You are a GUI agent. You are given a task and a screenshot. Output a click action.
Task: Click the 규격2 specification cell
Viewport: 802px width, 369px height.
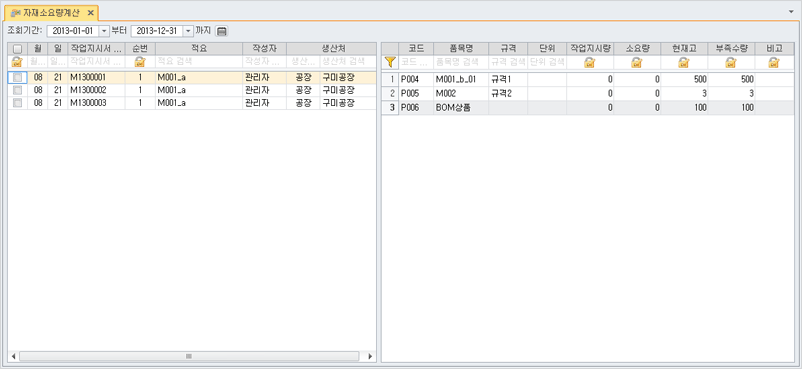tap(507, 94)
